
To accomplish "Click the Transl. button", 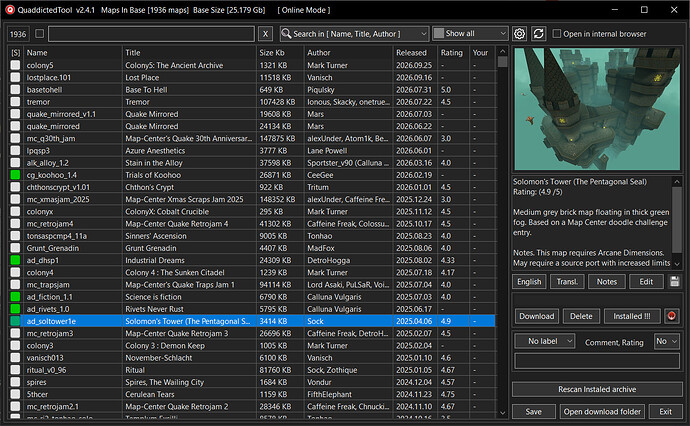I will tap(567, 282).
